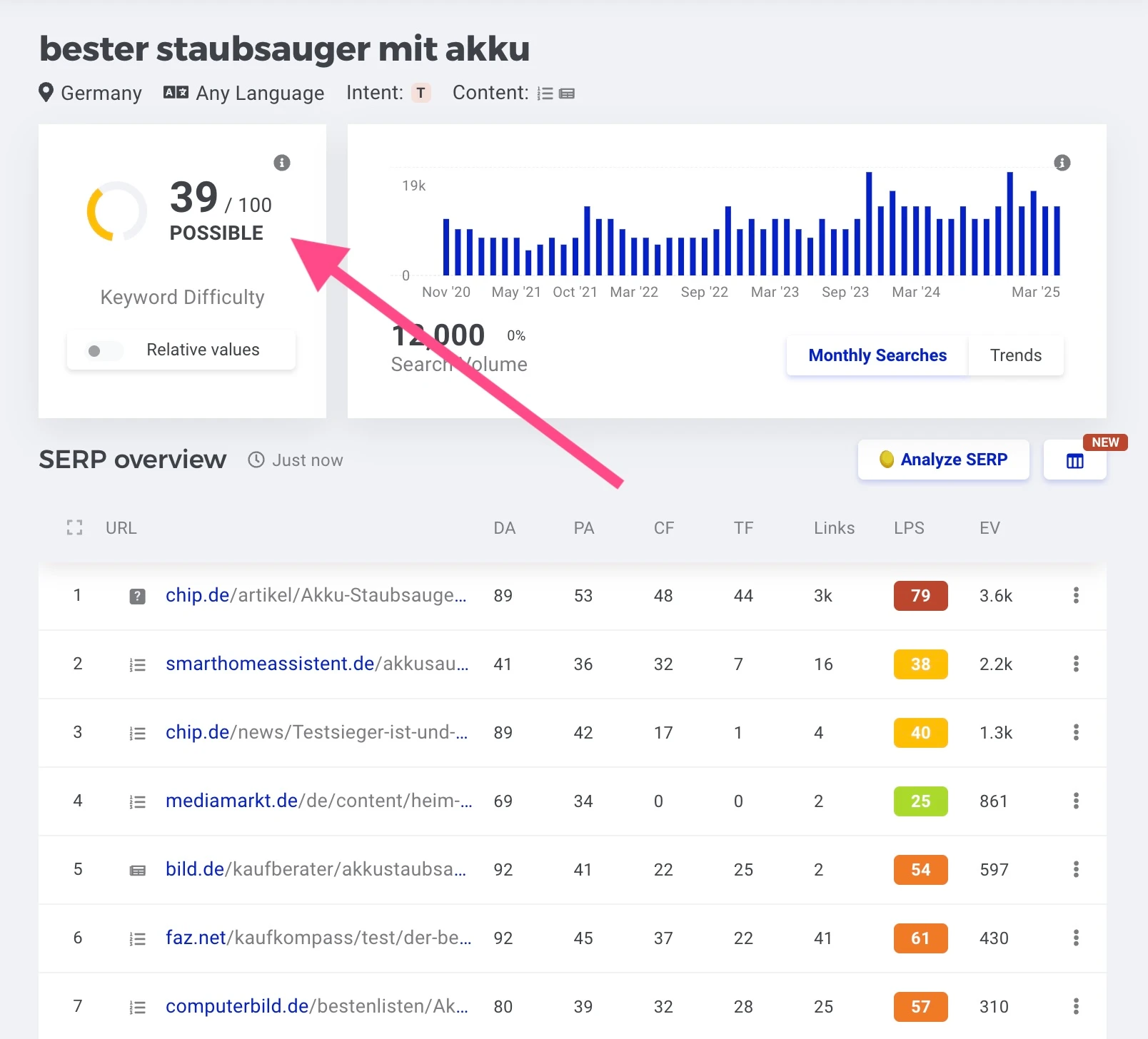Click the info icon on Keyword Difficulty card
This screenshot has width=1148, height=1039.
pyautogui.click(x=281, y=163)
